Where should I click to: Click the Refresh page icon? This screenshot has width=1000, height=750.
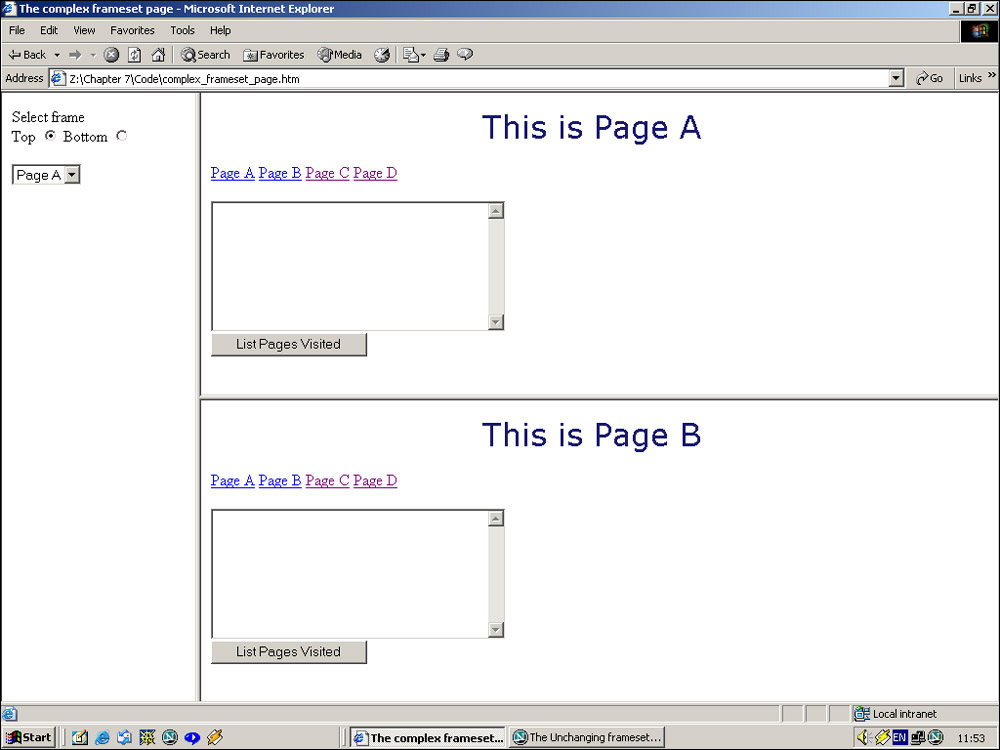pos(134,55)
